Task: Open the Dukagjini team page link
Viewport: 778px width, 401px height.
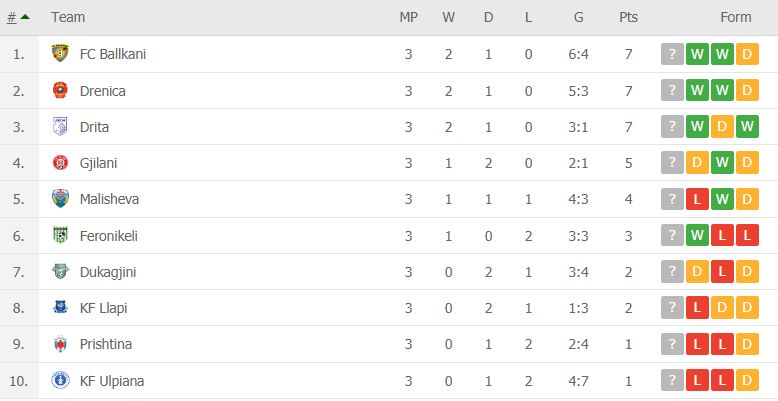Action: pos(108,272)
